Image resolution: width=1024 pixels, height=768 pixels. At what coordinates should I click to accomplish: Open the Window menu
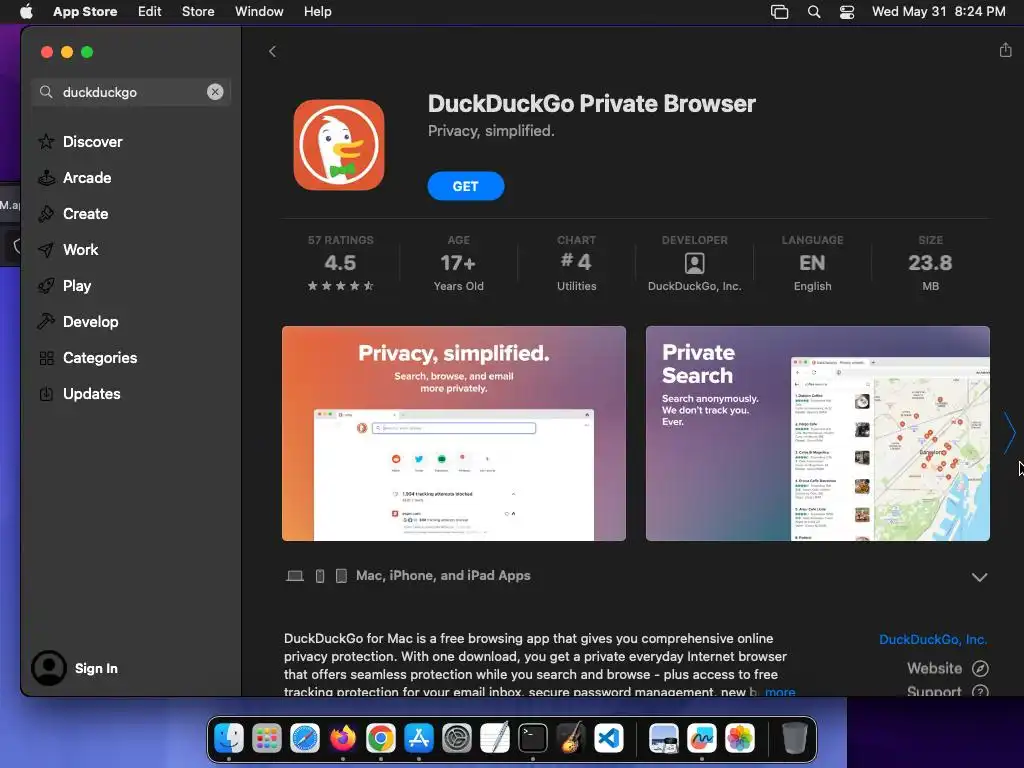259,11
